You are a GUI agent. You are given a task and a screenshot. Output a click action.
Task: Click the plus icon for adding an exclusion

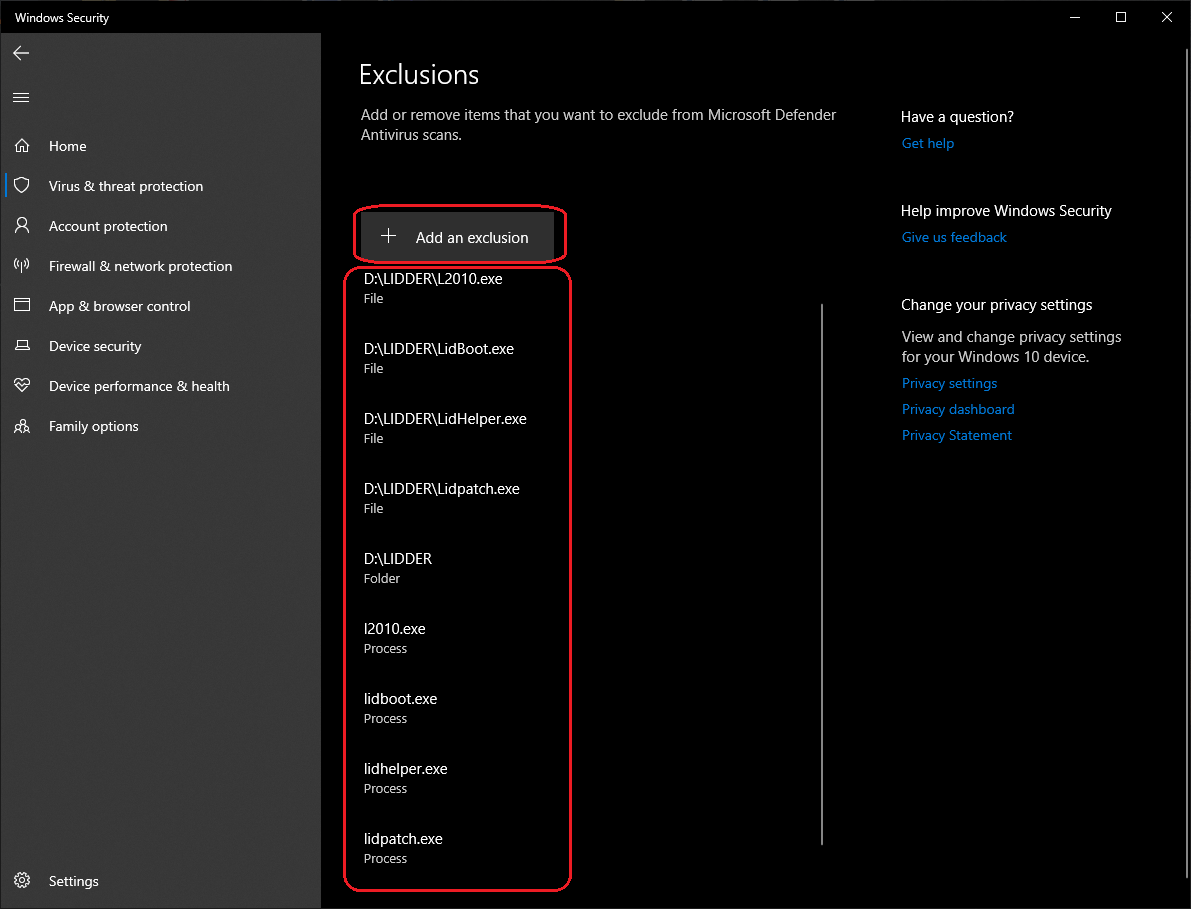coord(388,236)
